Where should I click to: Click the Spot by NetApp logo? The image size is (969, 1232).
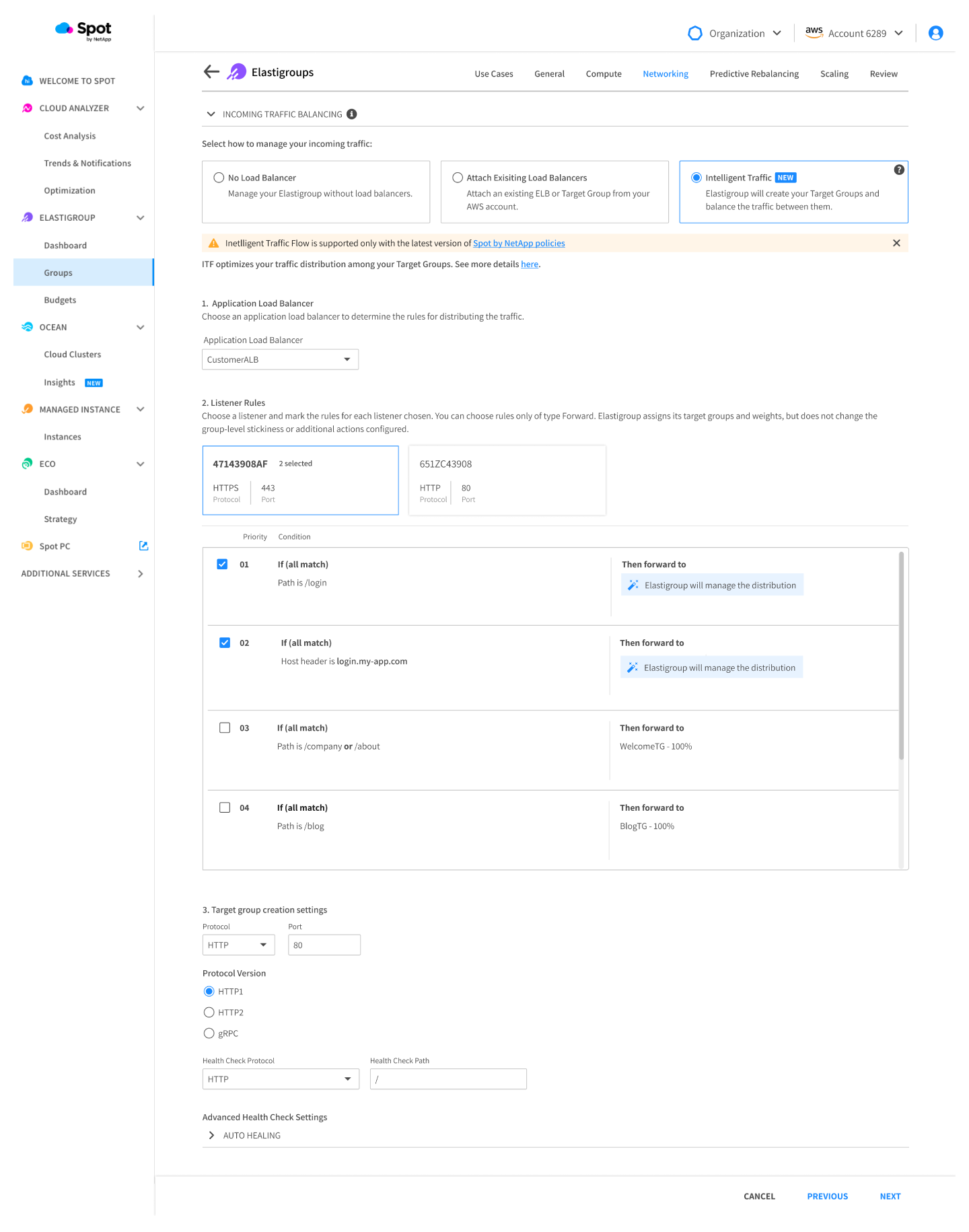(83, 31)
